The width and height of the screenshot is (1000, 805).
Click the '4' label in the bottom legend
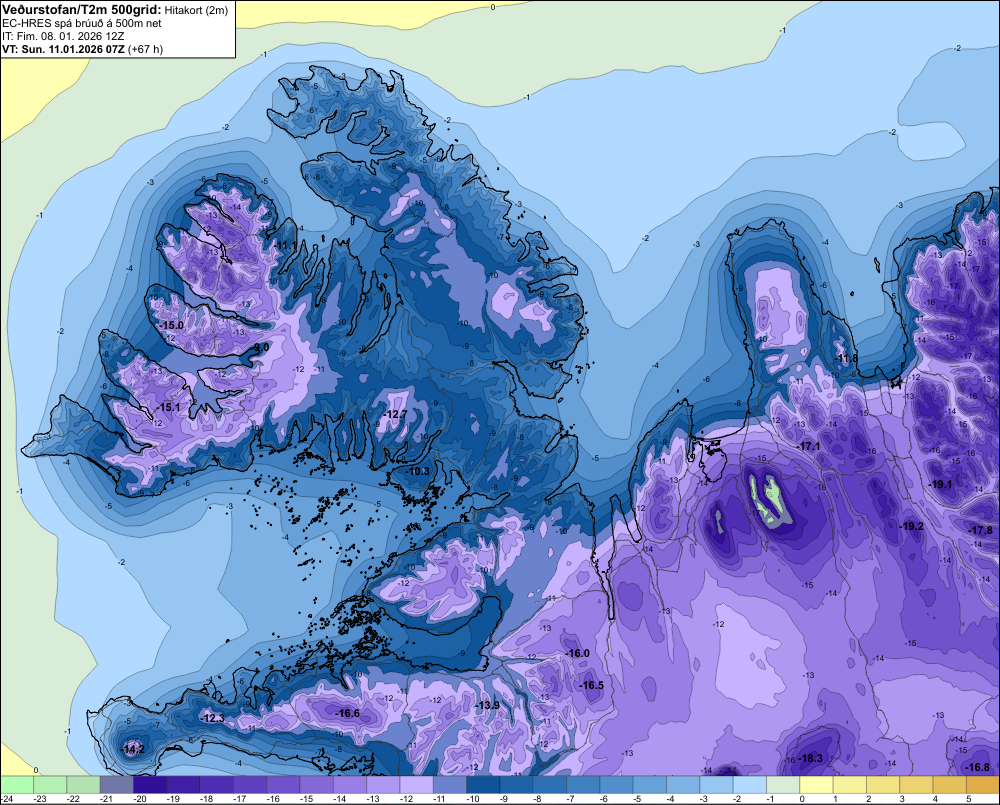click(x=935, y=799)
